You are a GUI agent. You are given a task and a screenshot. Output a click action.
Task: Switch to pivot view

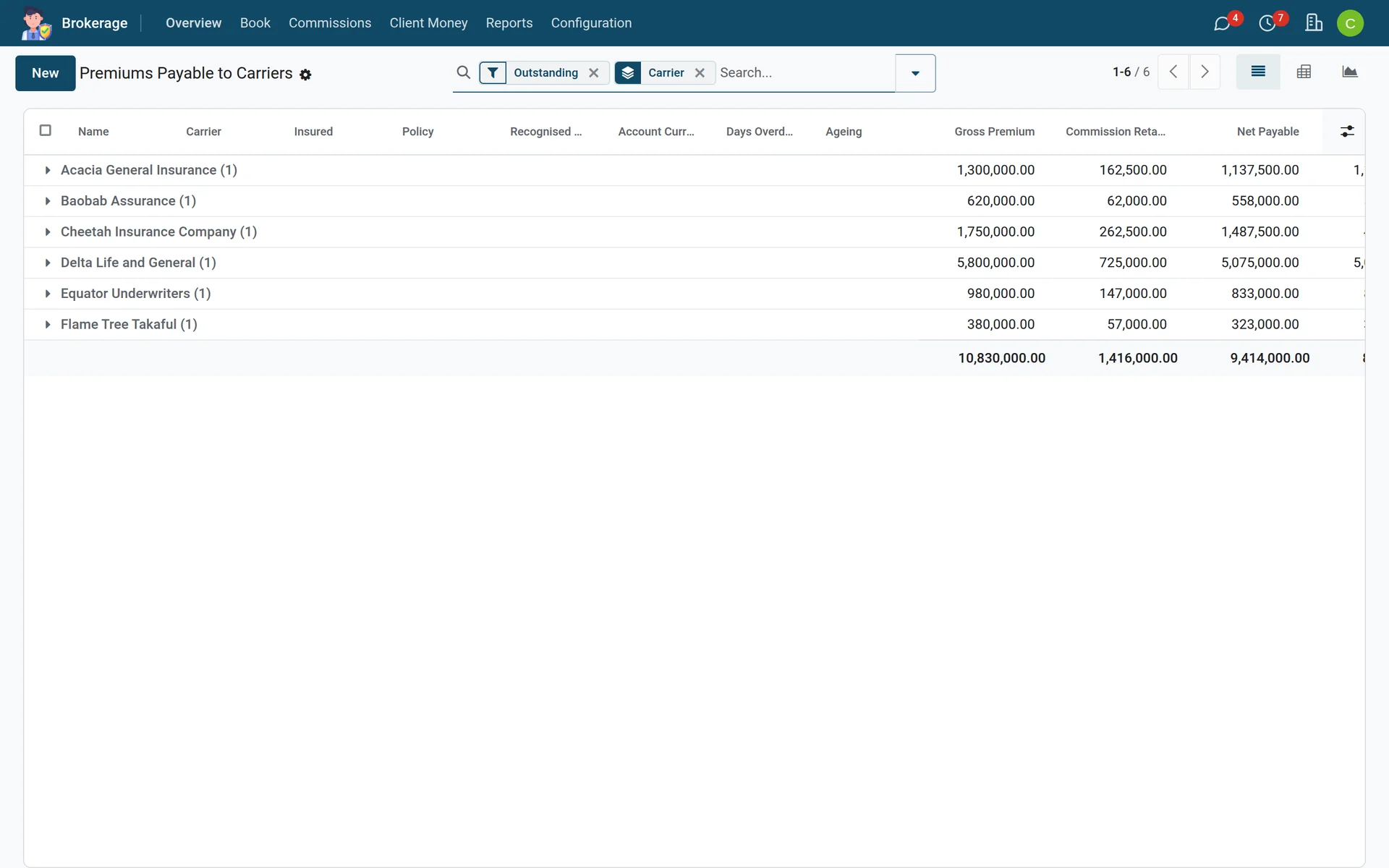tap(1304, 72)
